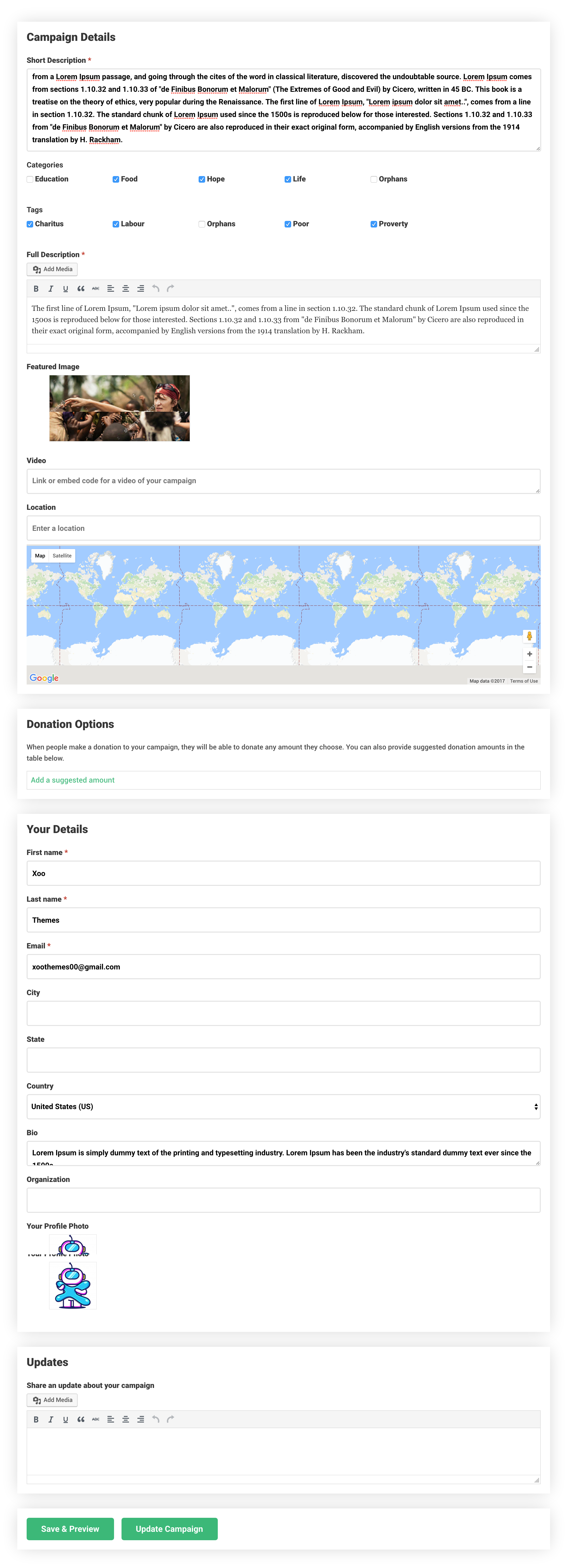
Task: Align text left in Updates editor
Action: pyautogui.click(x=110, y=1419)
